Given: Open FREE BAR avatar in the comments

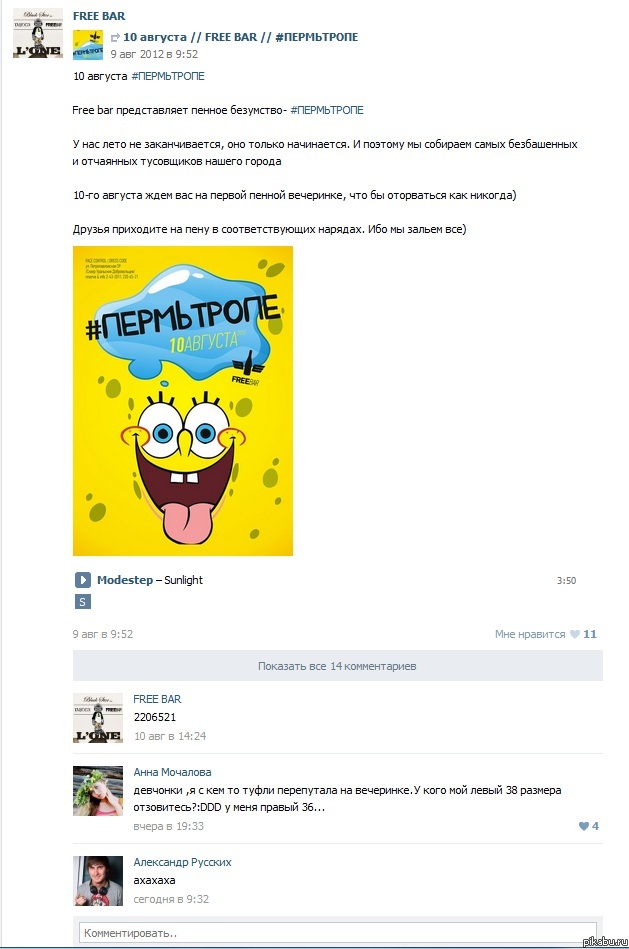Looking at the screenshot, I should (x=98, y=718).
